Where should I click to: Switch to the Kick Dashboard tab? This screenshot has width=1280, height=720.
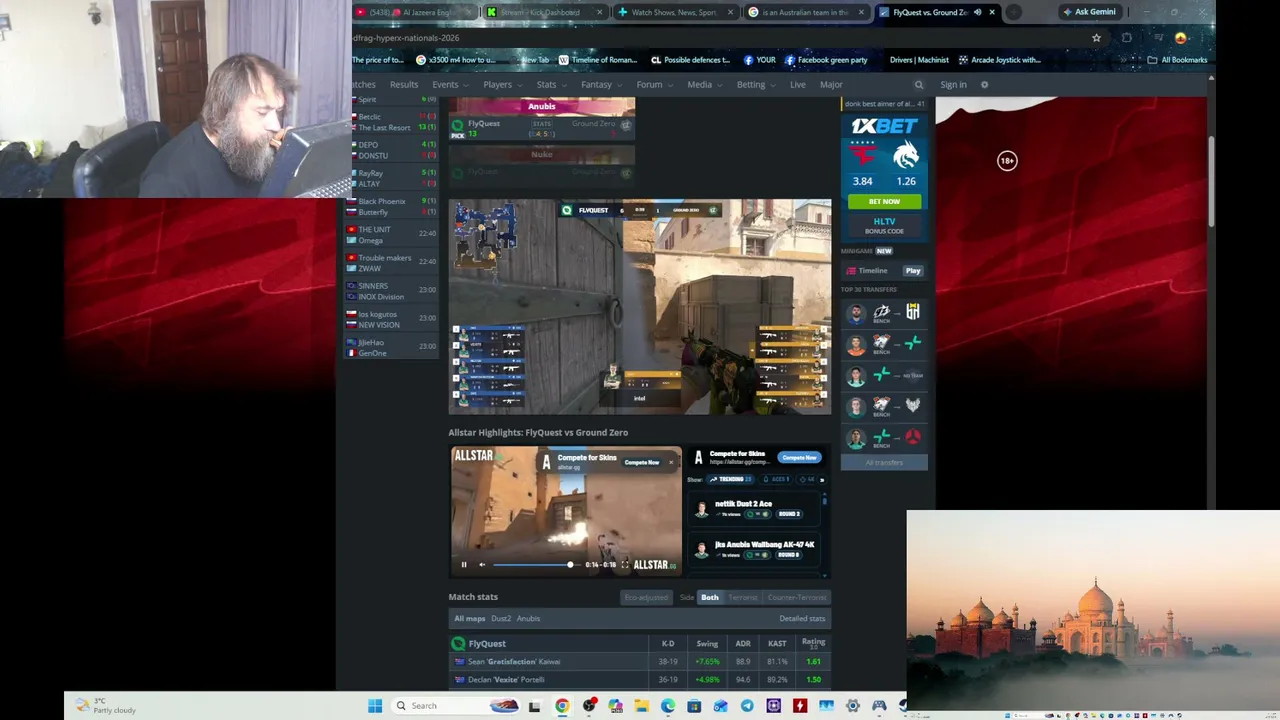[545, 12]
